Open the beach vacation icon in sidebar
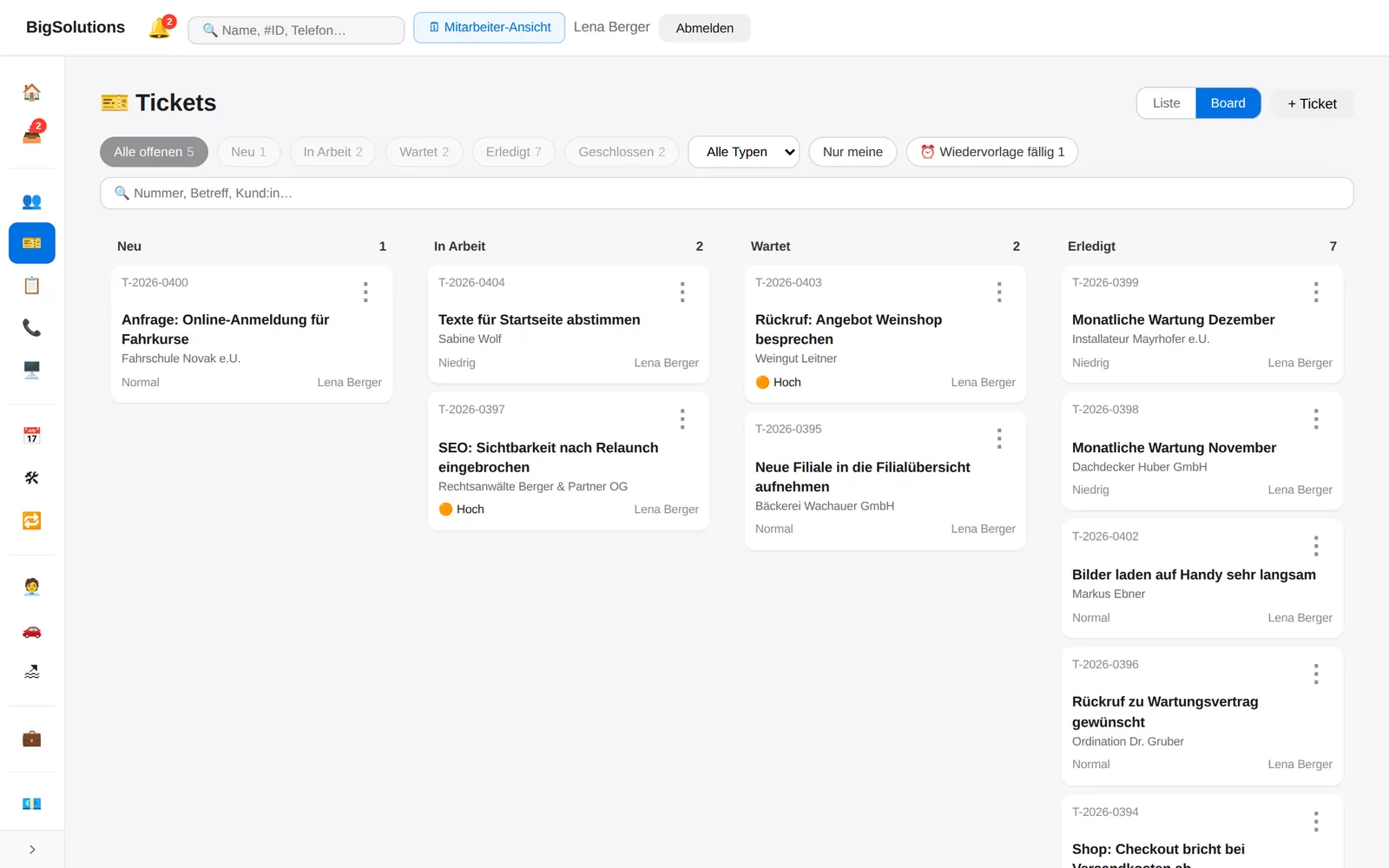Viewport: 1389px width, 868px height. [32, 672]
